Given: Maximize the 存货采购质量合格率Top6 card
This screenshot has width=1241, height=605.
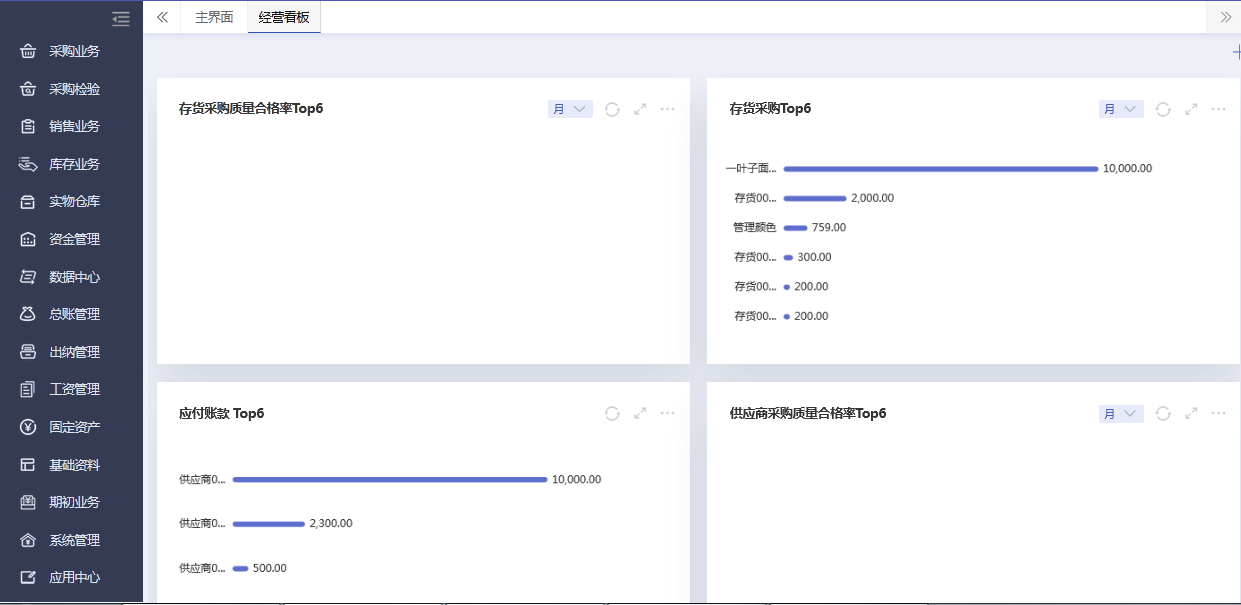Looking at the screenshot, I should point(640,109).
